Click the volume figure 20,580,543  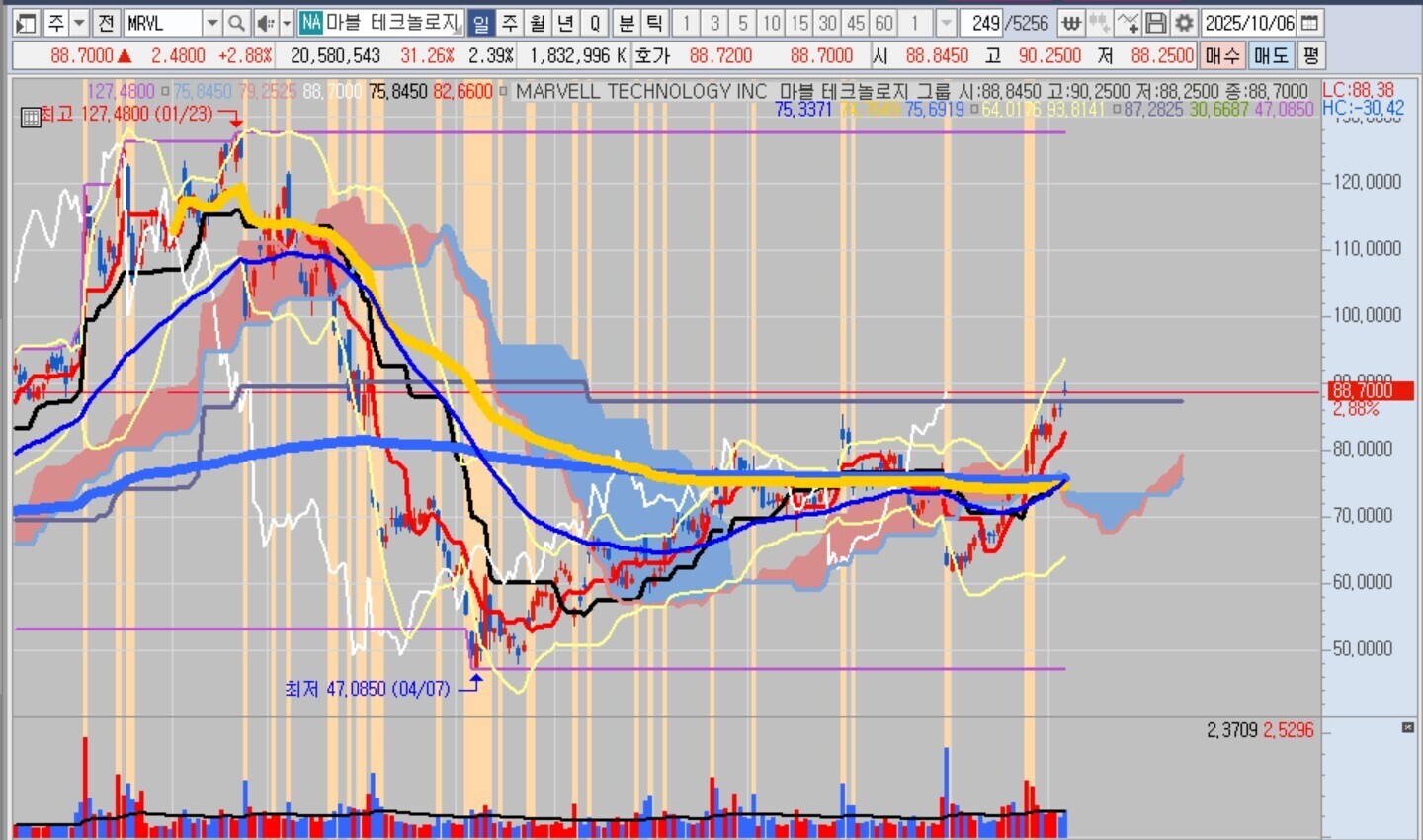(335, 56)
